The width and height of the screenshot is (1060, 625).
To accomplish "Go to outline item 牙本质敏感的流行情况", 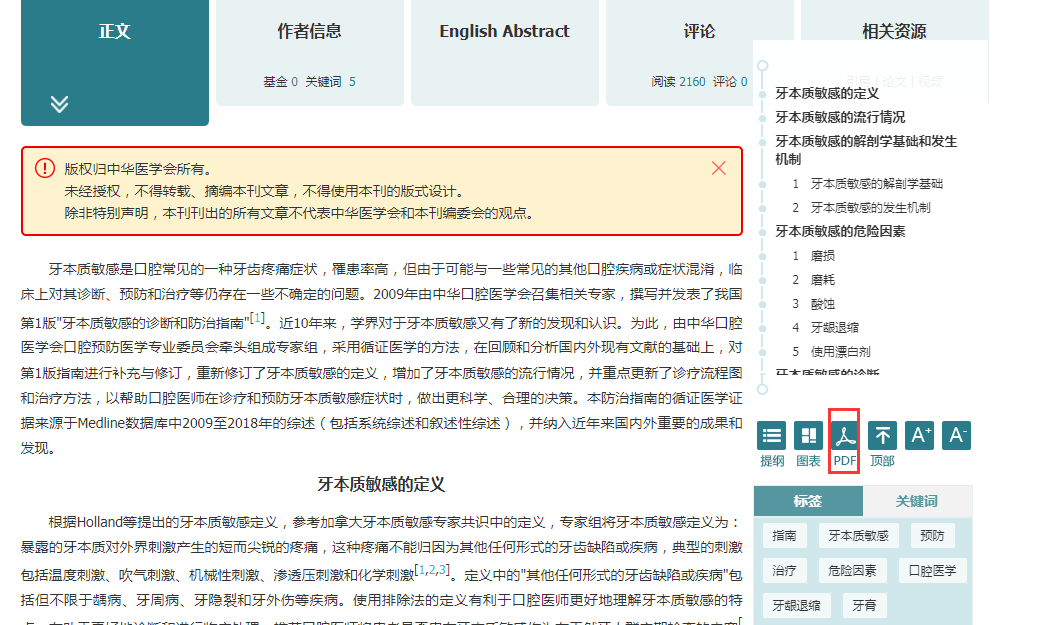I will (840, 117).
